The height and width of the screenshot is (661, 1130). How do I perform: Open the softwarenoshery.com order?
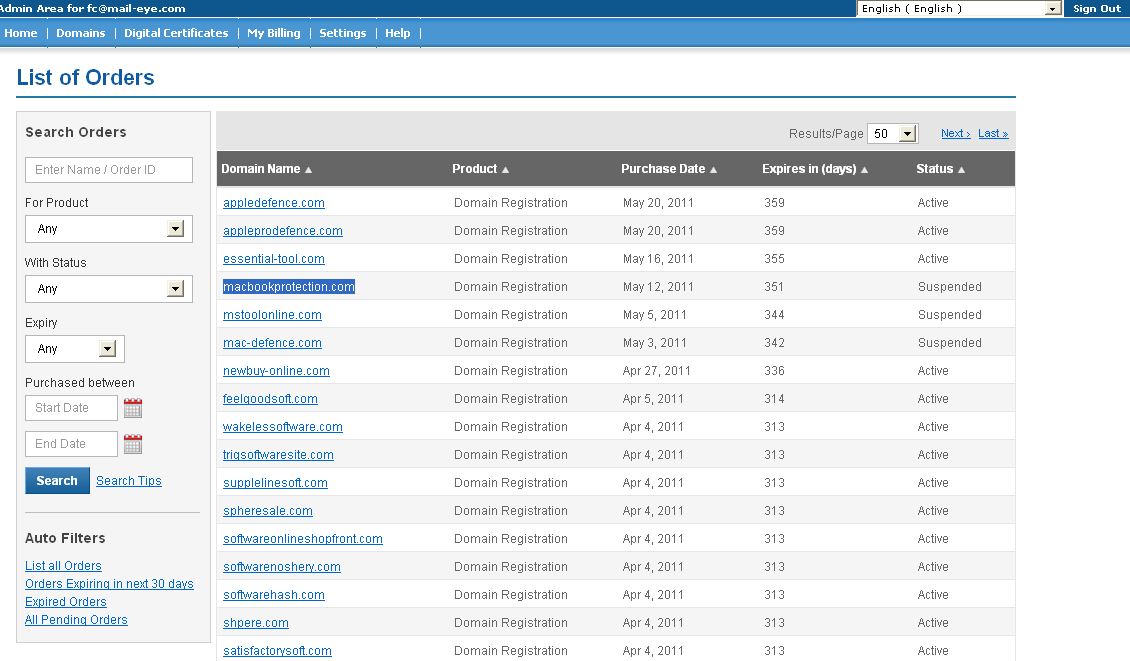tap(282, 567)
